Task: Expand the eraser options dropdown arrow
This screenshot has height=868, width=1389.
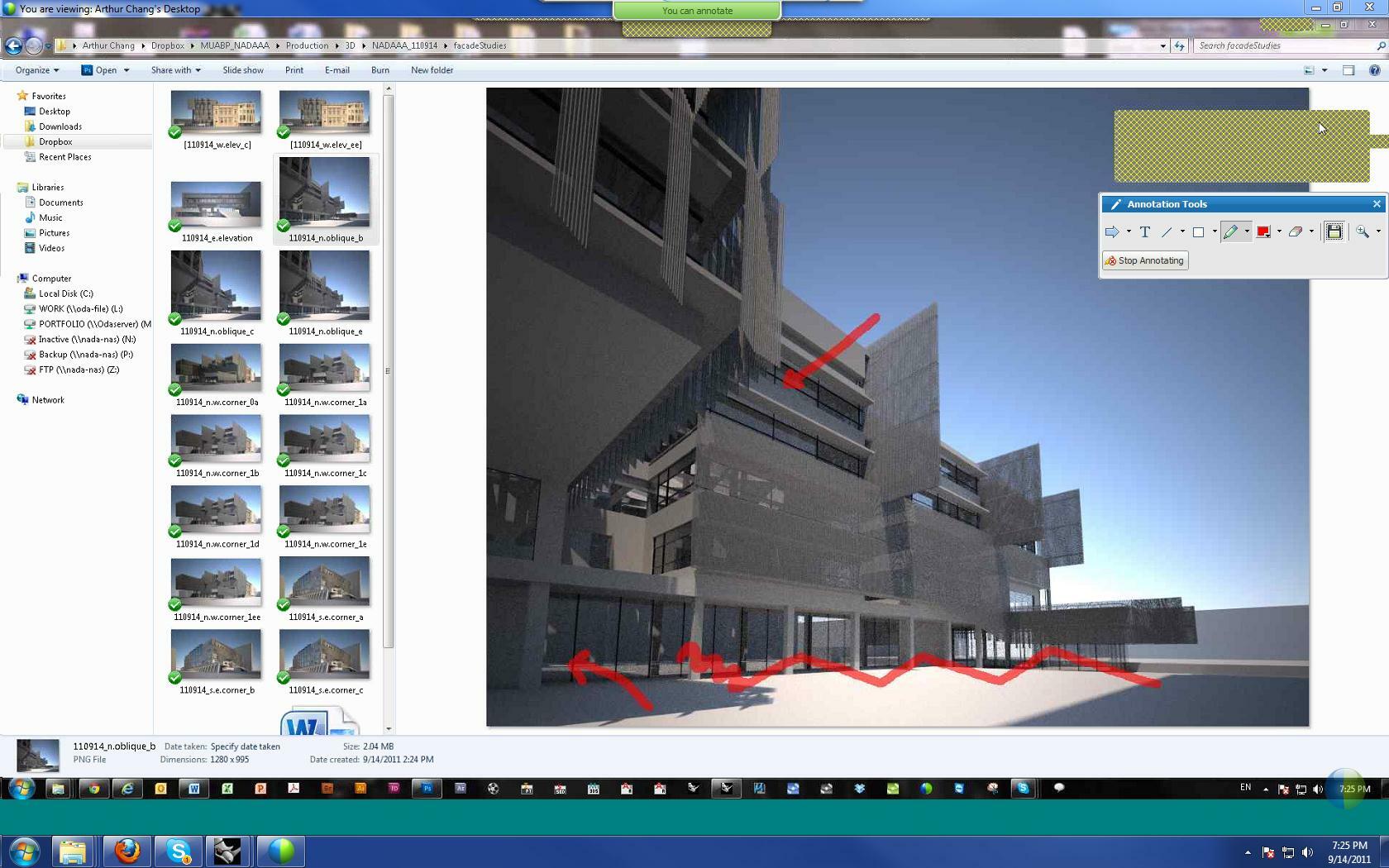Action: (x=1311, y=232)
